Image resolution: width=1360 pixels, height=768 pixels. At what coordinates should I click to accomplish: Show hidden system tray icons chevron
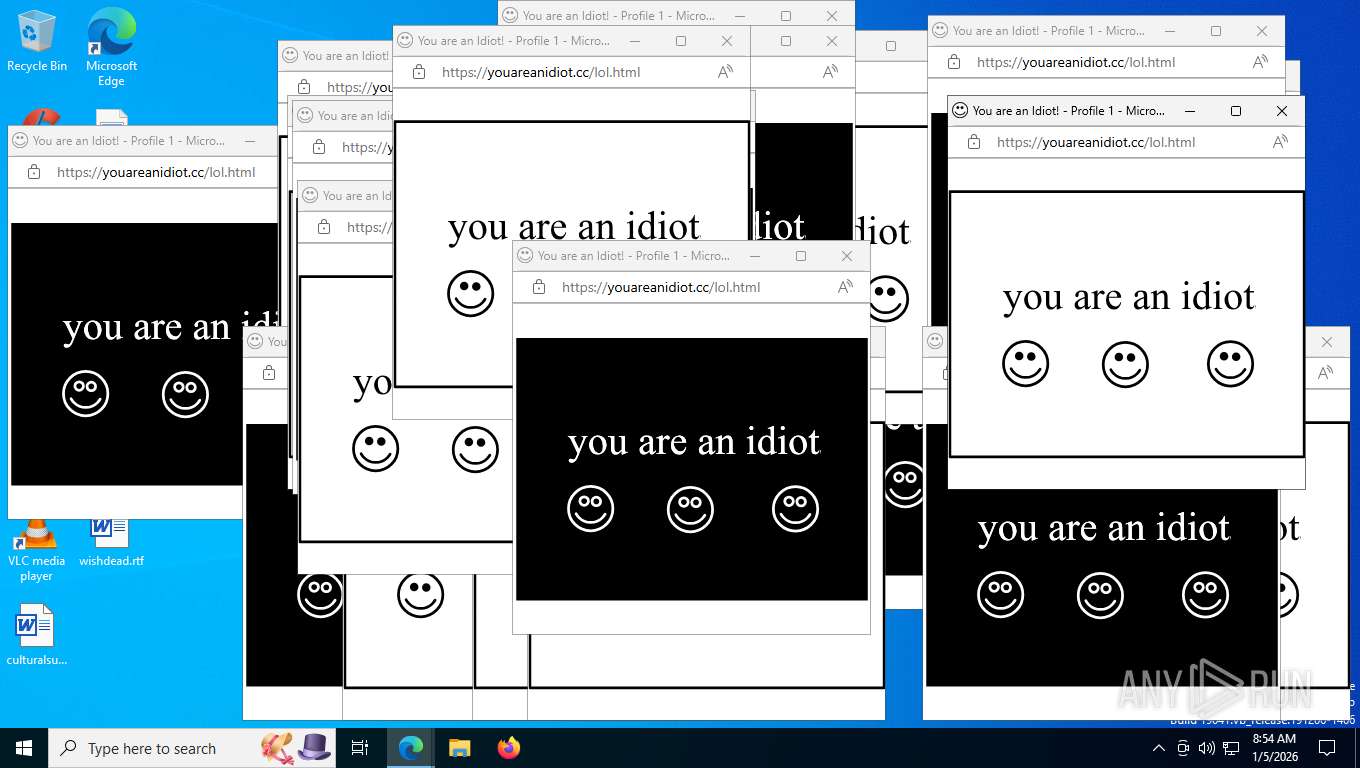pos(1159,748)
